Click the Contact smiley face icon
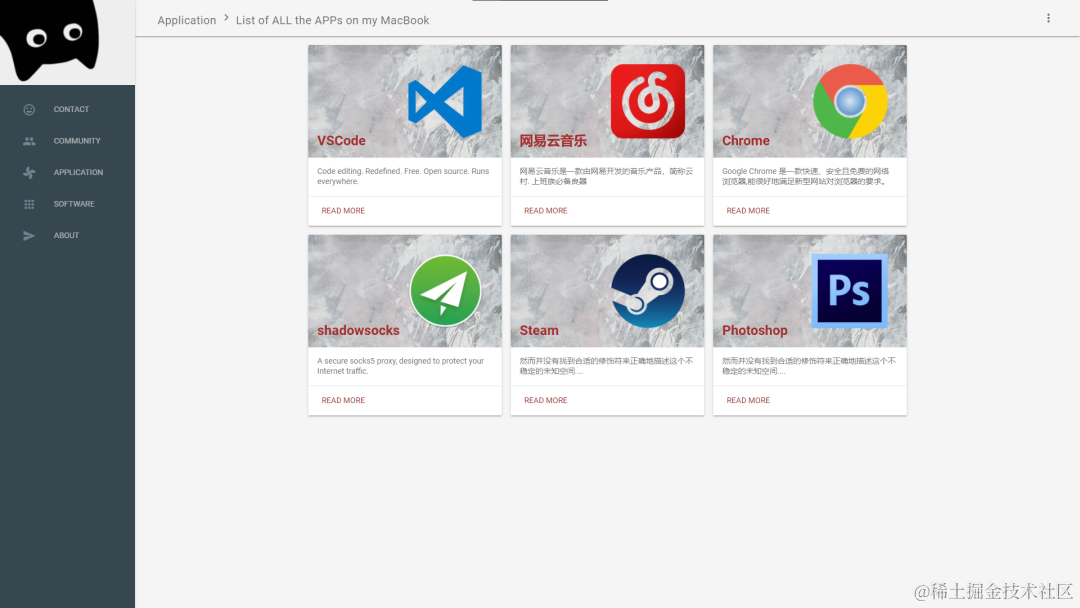The image size is (1080, 608). (29, 109)
